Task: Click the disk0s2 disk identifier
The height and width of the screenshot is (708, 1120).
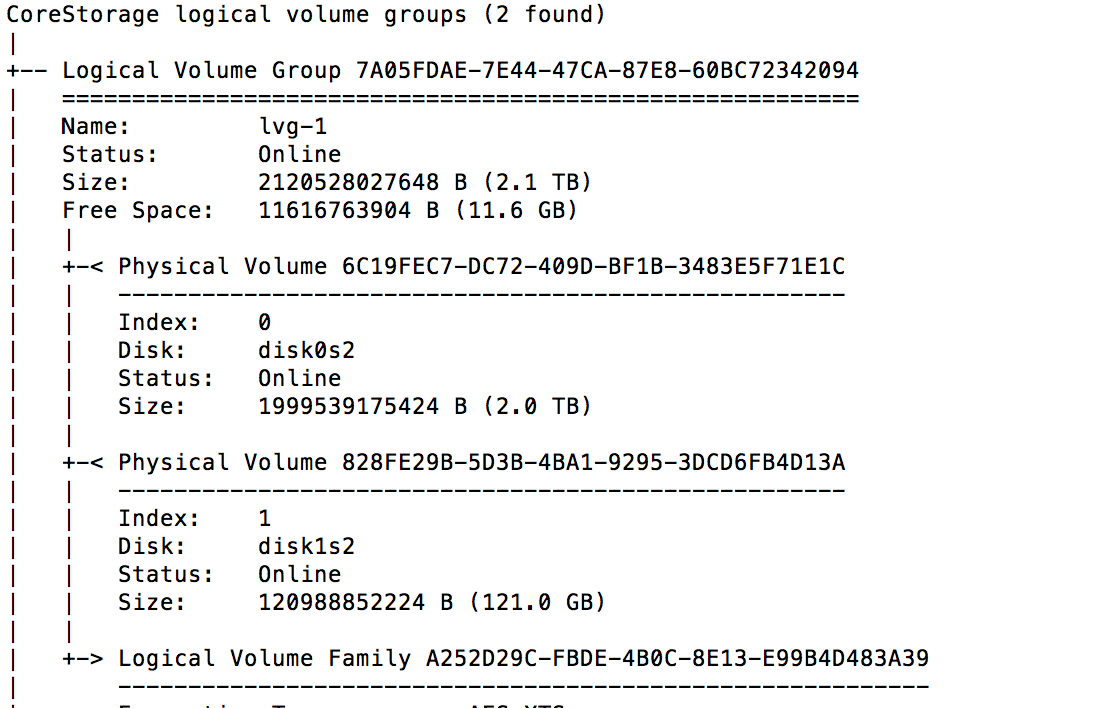Action: click(x=306, y=351)
